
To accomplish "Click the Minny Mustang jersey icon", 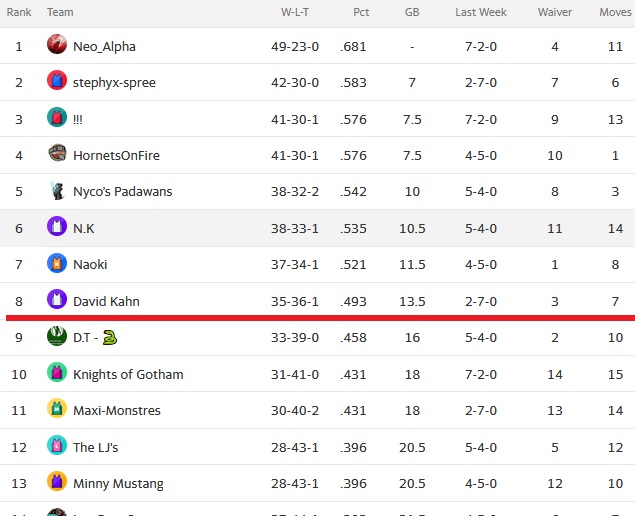I will point(57,481).
